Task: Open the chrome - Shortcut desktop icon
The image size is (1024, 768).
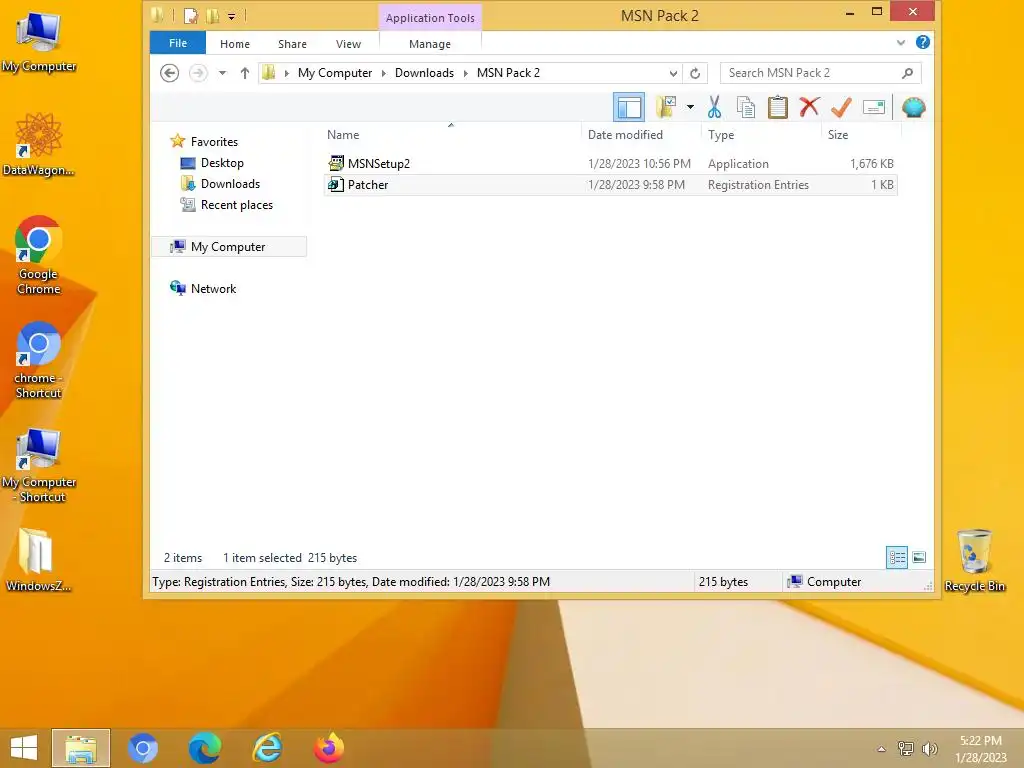Action: (x=39, y=359)
